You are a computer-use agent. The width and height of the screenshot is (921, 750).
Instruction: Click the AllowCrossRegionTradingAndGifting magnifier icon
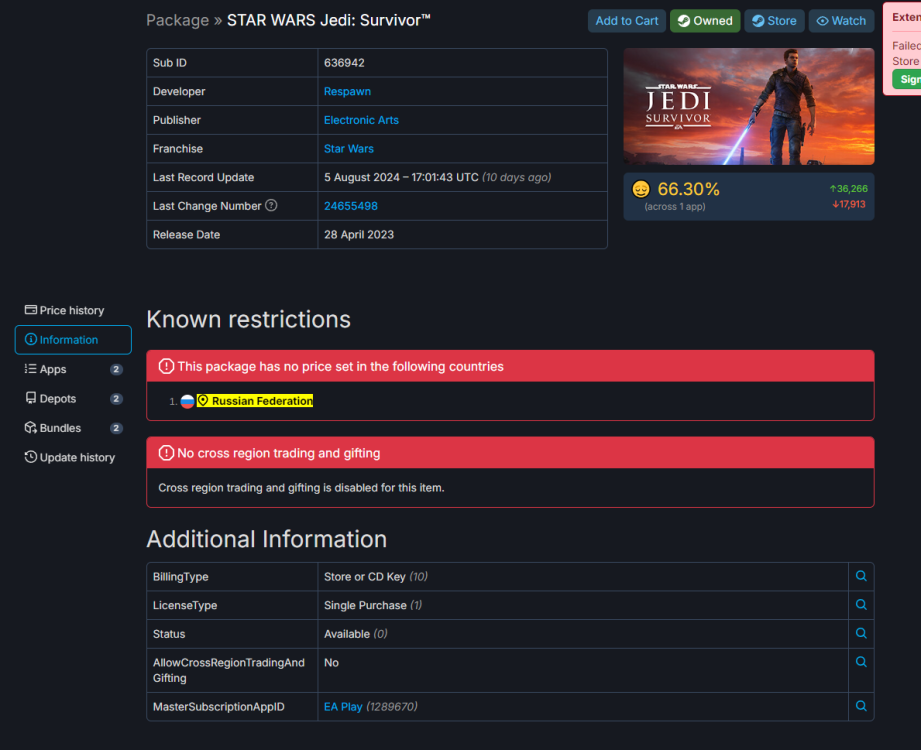(861, 661)
